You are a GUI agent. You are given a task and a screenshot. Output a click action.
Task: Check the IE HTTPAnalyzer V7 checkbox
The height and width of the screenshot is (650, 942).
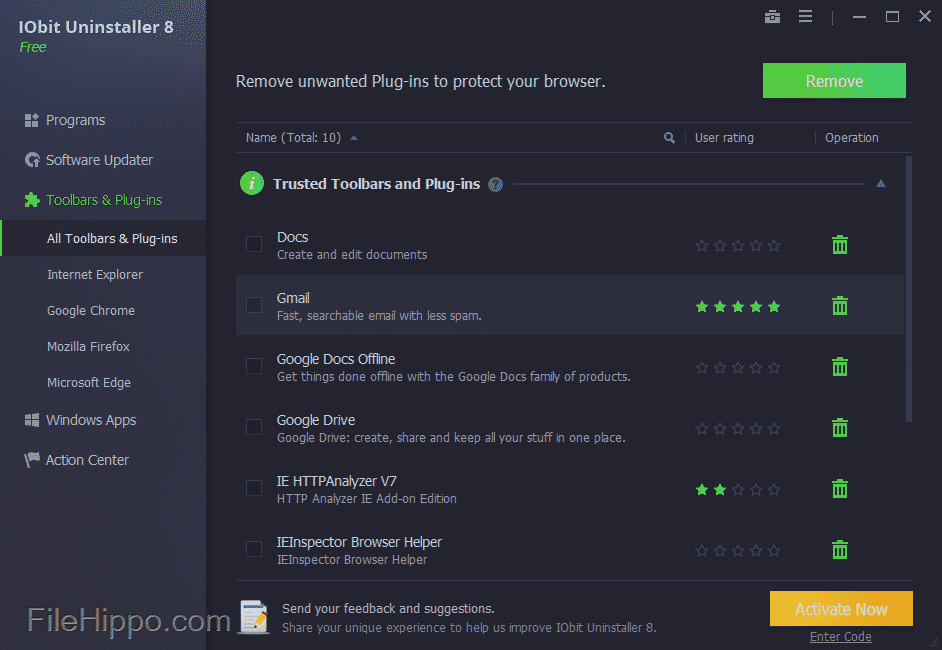[254, 488]
